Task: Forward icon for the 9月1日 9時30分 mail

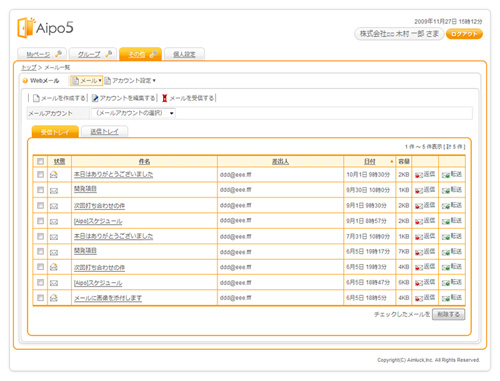Action: (x=446, y=206)
